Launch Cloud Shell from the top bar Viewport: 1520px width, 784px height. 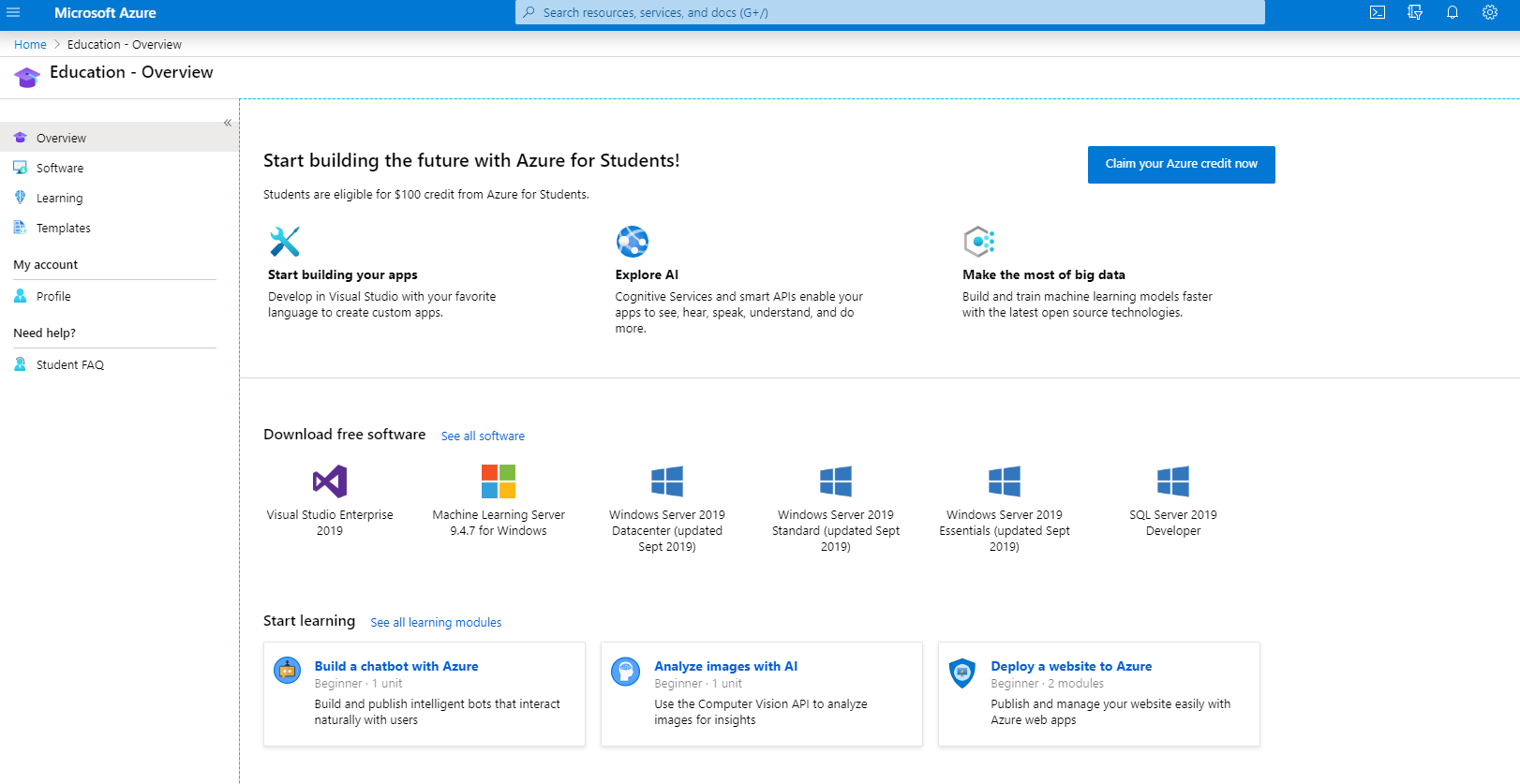(x=1378, y=13)
